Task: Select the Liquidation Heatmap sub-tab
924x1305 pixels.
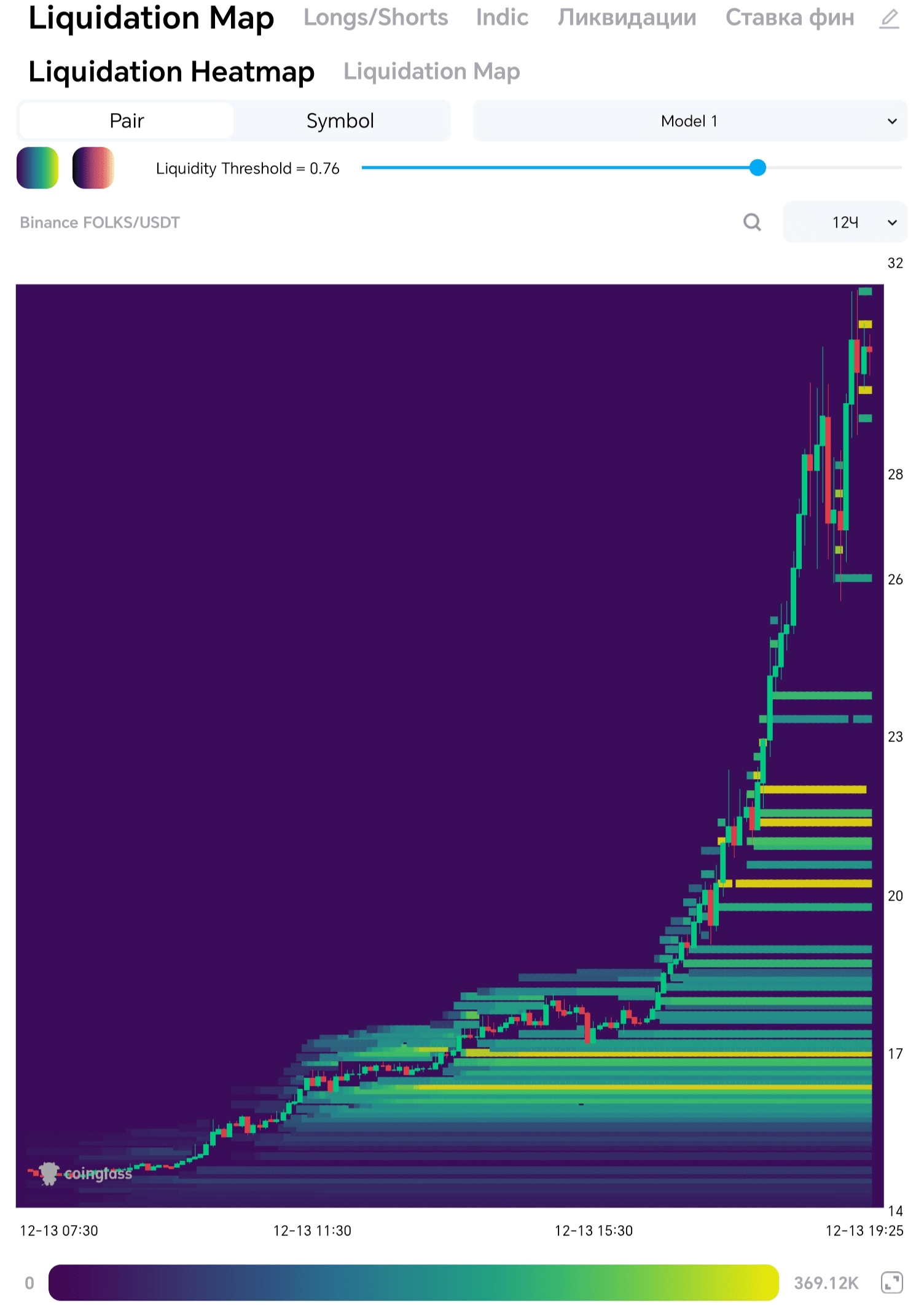Action: [x=171, y=71]
